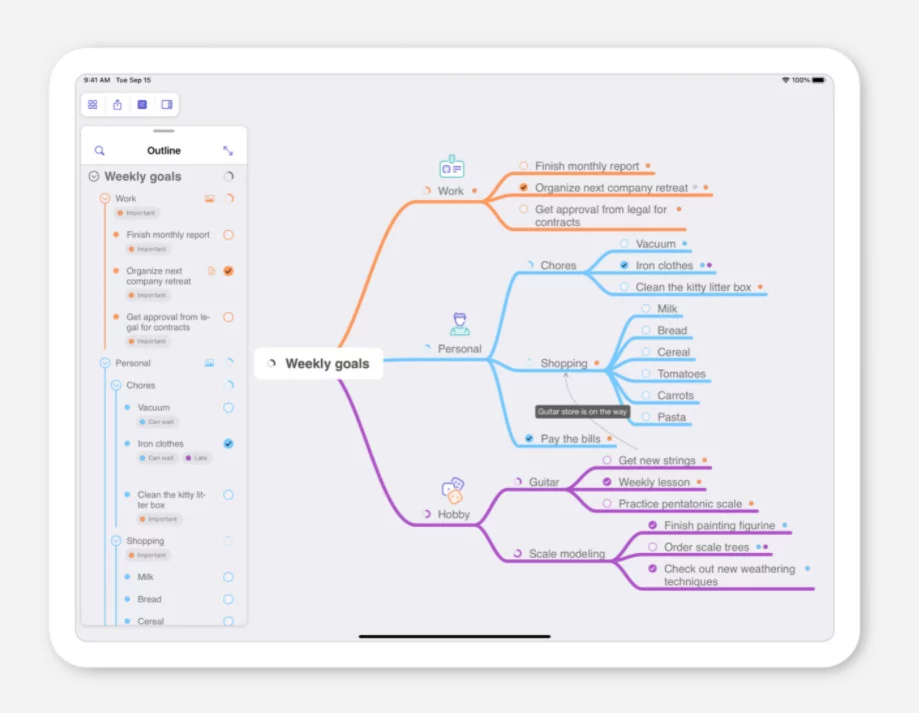
Task: Check Milk task on mind map
Action: coord(646,309)
